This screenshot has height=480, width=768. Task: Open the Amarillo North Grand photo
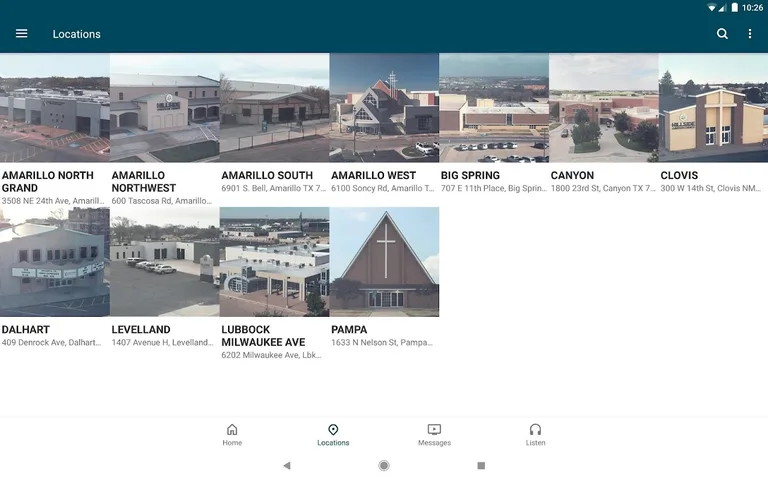tap(55, 108)
